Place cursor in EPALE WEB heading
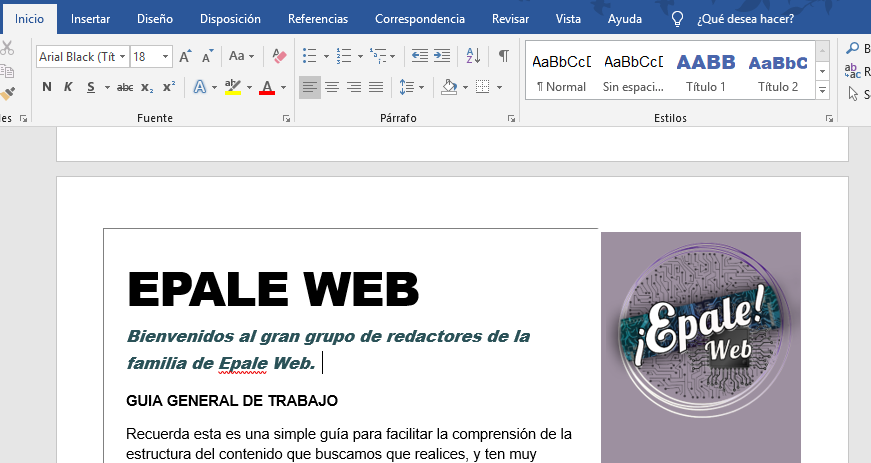 pyautogui.click(x=273, y=290)
